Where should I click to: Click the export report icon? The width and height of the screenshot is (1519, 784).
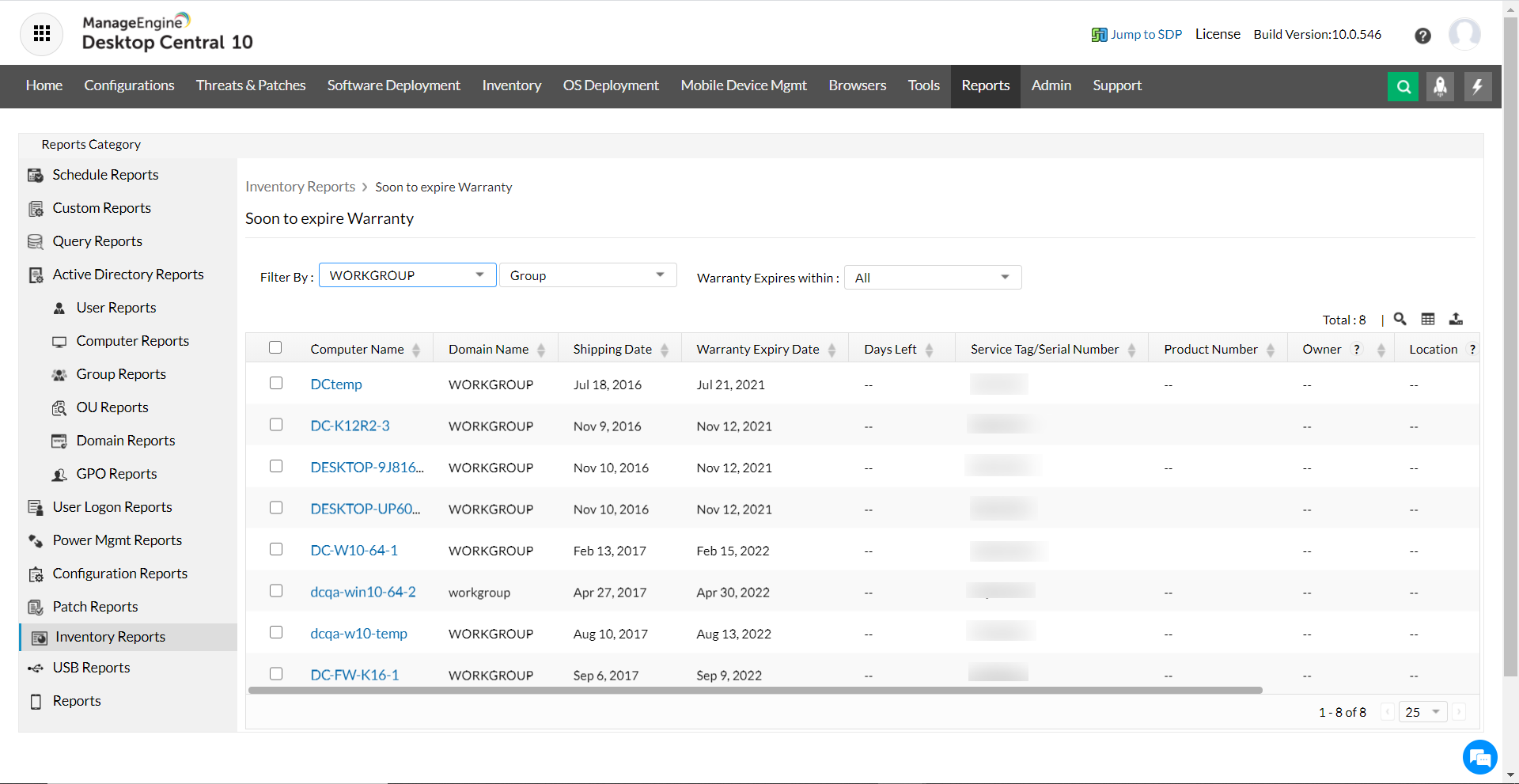click(x=1456, y=319)
